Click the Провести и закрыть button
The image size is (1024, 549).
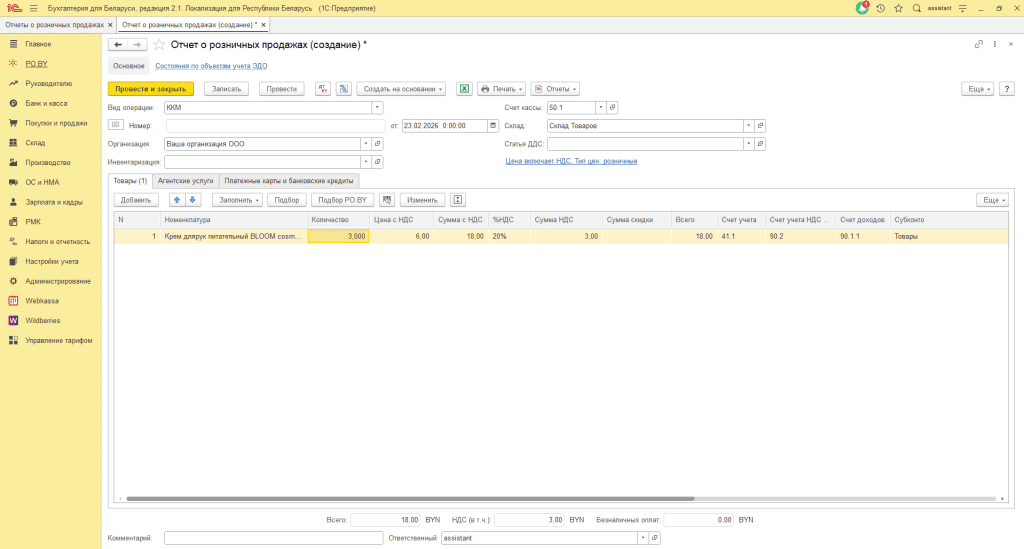150,89
